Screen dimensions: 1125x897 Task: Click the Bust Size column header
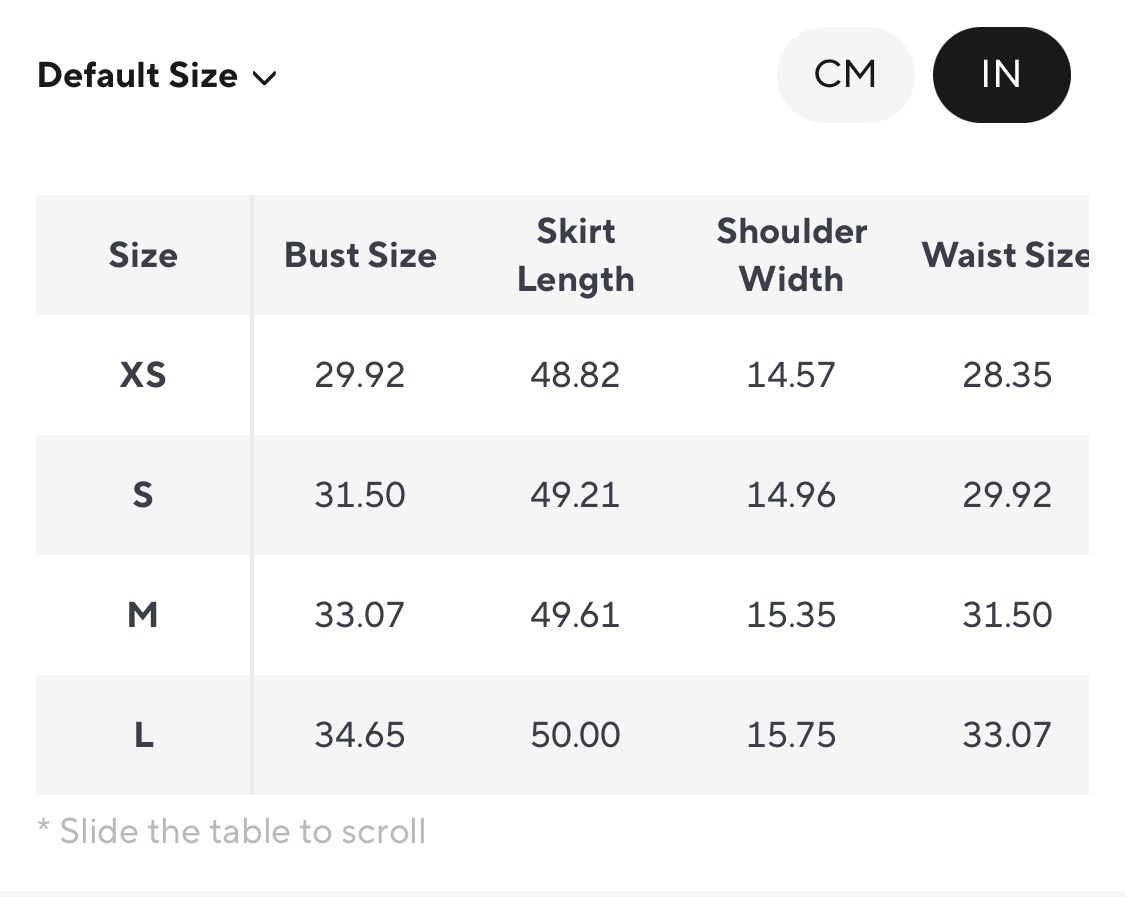pyautogui.click(x=360, y=255)
